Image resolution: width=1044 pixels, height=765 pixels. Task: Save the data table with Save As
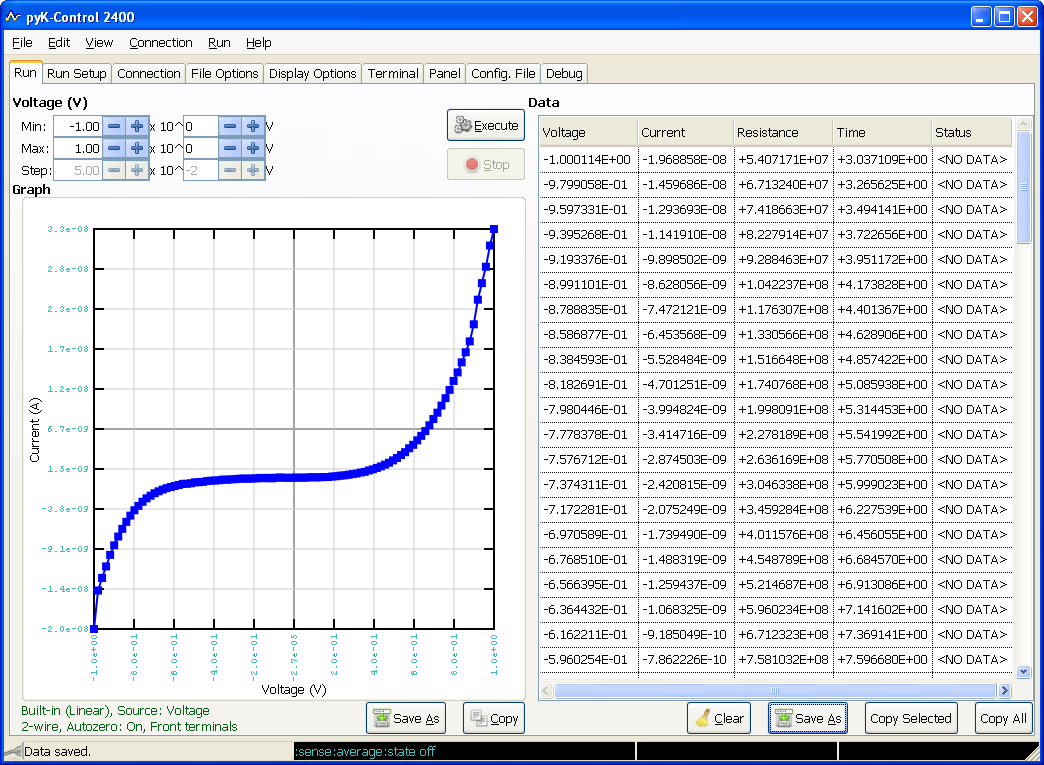pyautogui.click(x=808, y=718)
